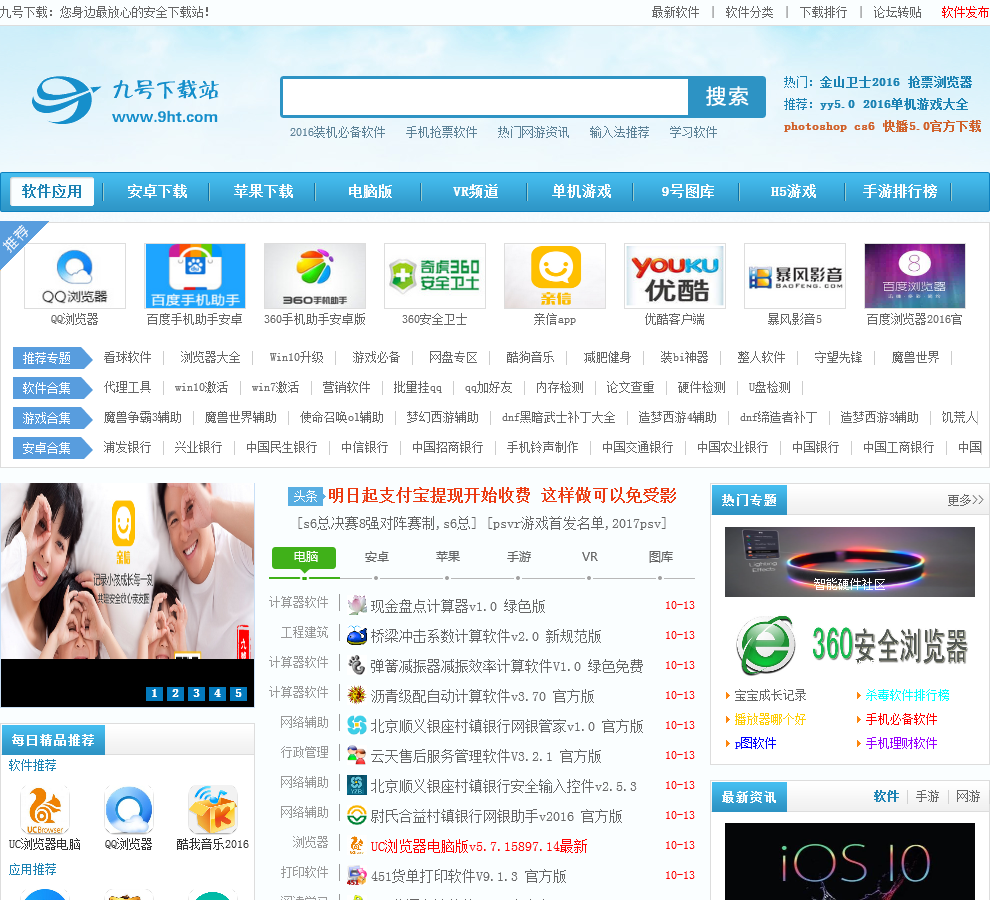
Task: Click the 九号下载站 site logo
Action: pyautogui.click(x=126, y=100)
